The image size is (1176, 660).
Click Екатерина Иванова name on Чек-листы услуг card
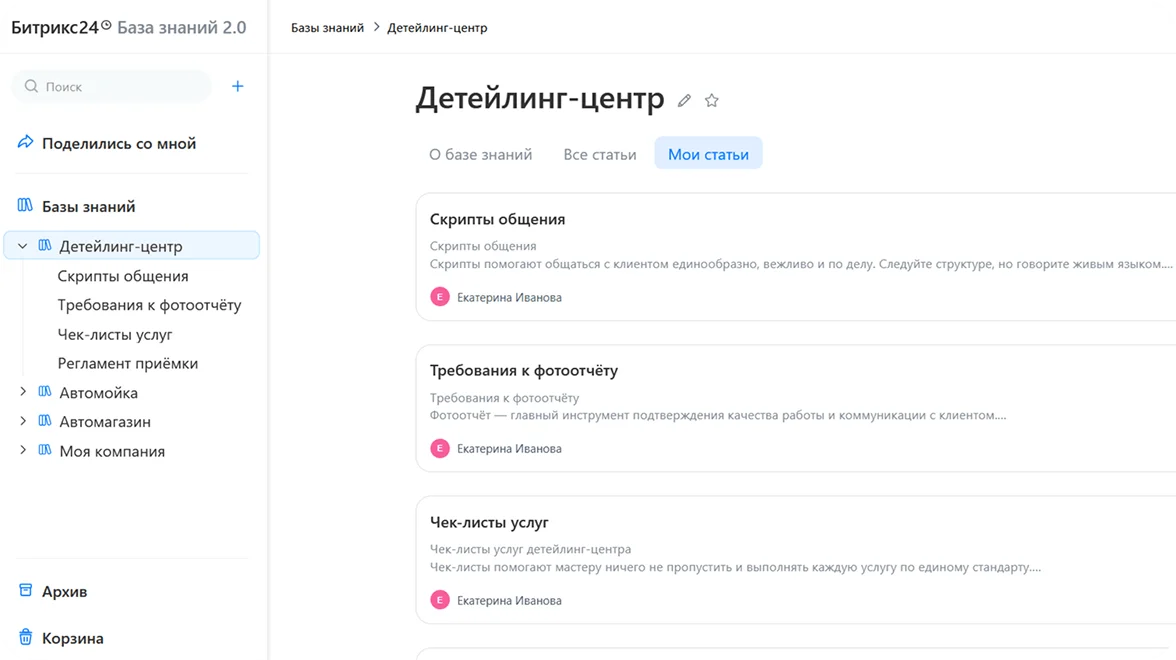(x=509, y=601)
